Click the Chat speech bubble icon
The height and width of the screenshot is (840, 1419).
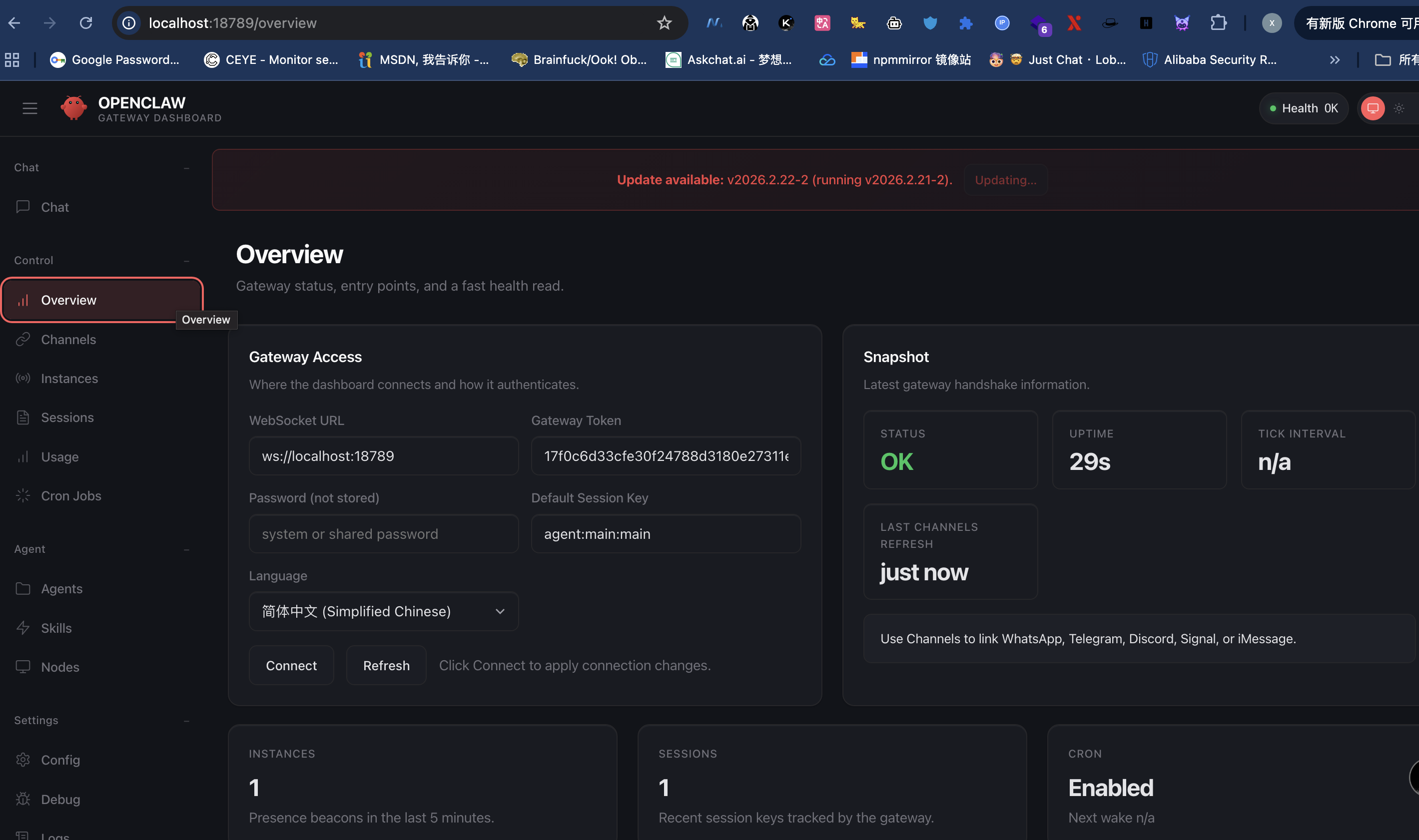22,207
